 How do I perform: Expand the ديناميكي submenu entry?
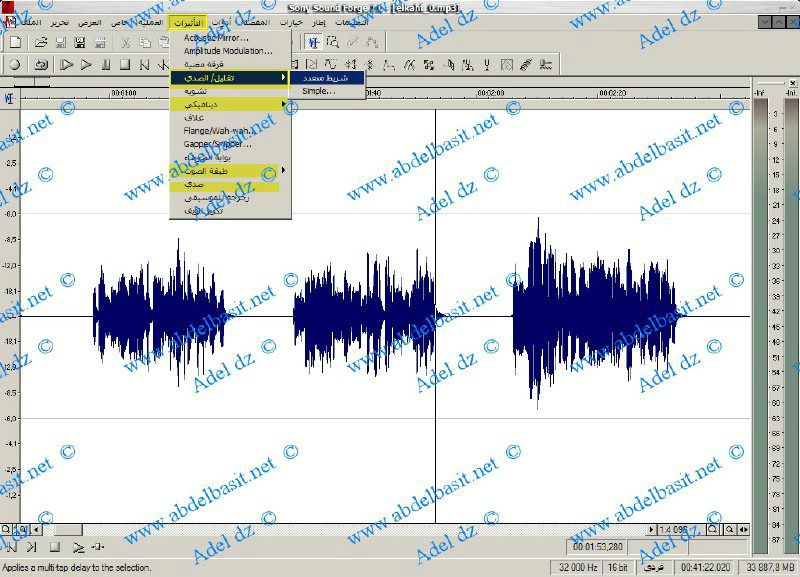tap(230, 104)
